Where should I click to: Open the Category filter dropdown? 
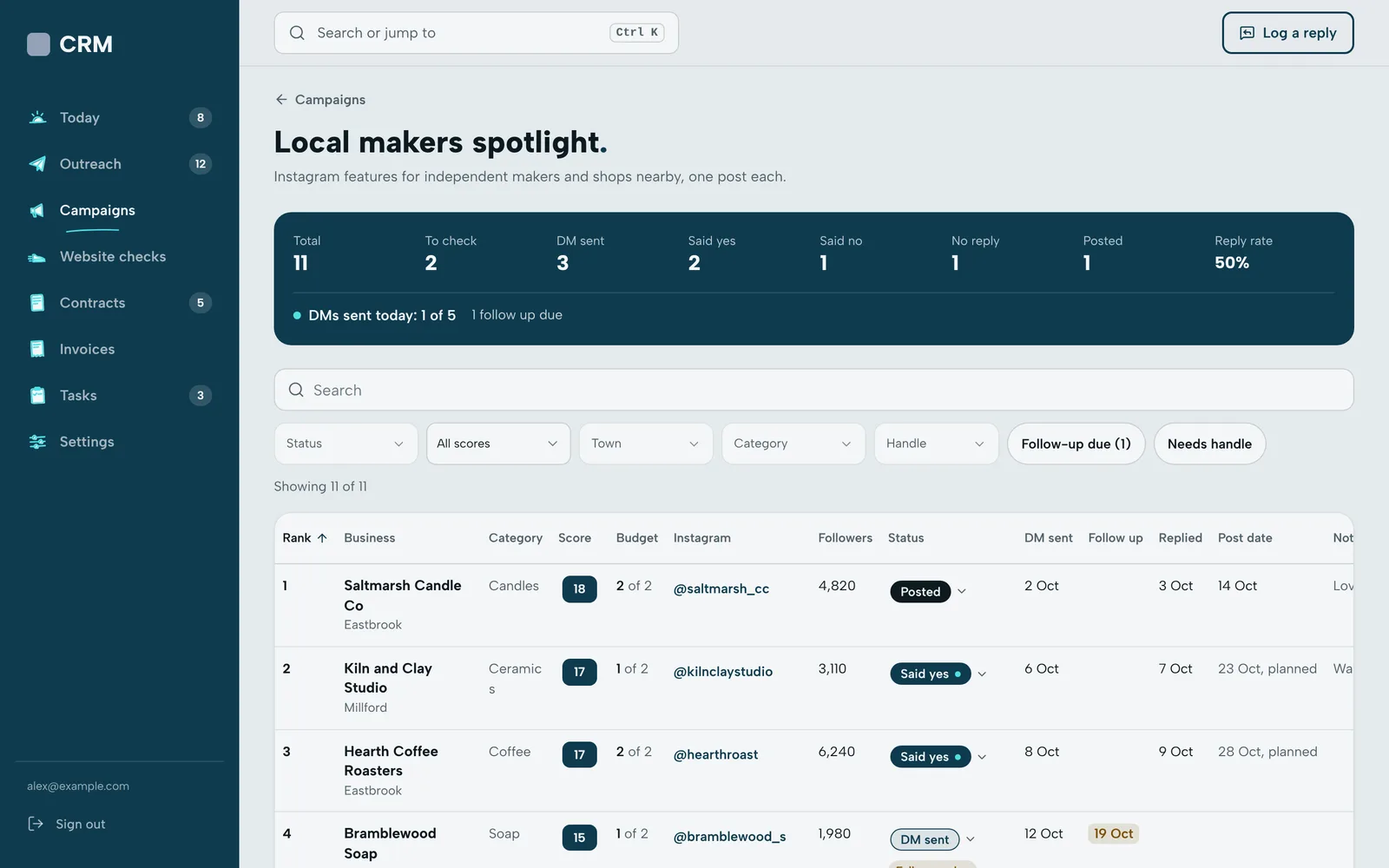point(793,444)
